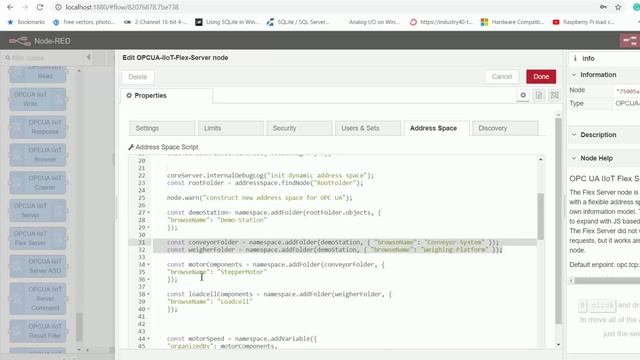Screen dimensions: 640x360
Task: Click the code editor vertical scrollbar
Action: click(x=540, y=216)
